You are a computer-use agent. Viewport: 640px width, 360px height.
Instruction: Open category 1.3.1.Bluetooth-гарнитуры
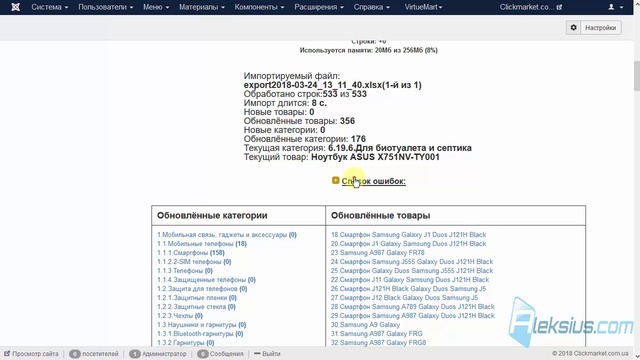click(x=200, y=333)
